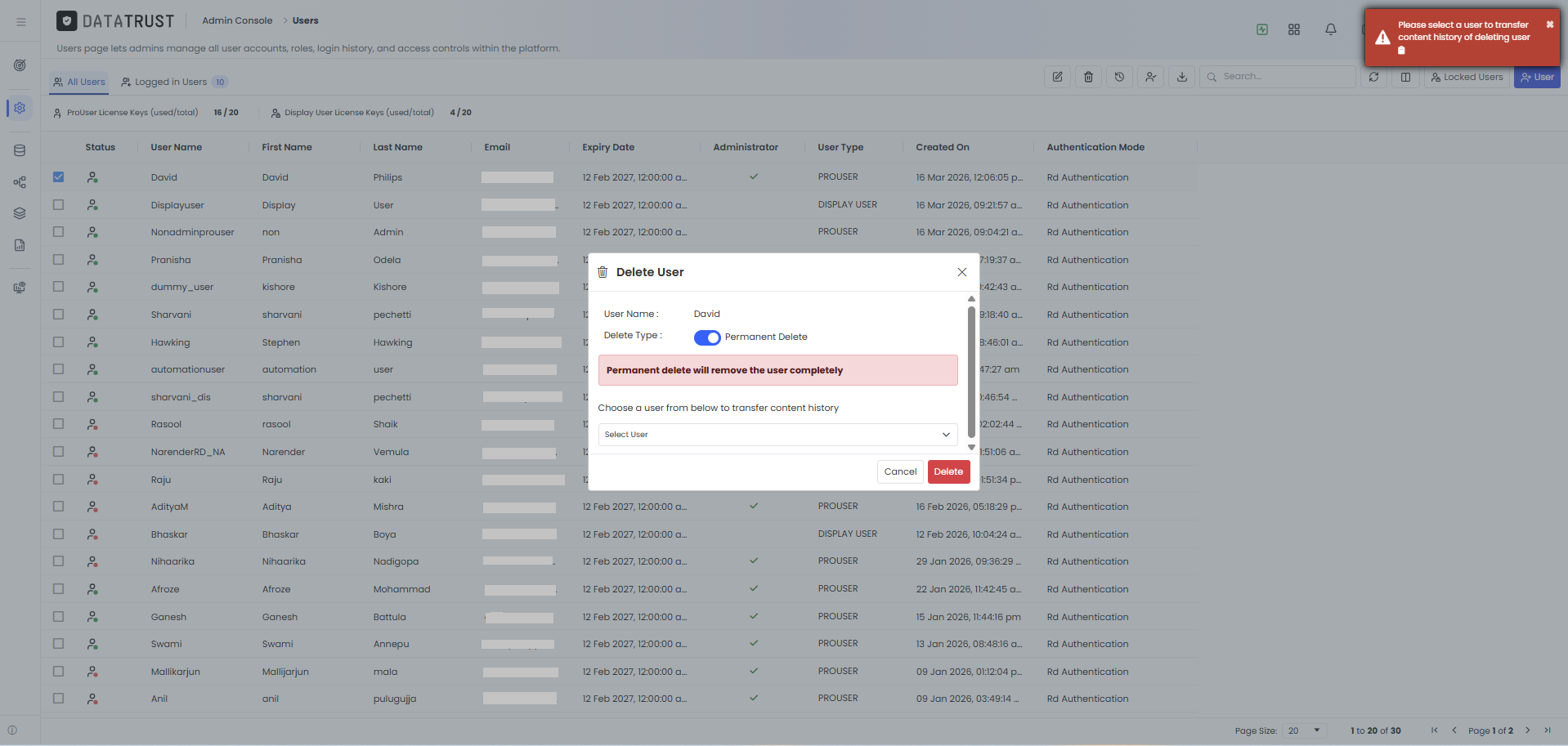Toggle the Permanent Delete switch
The height and width of the screenshot is (746, 1568).
[x=707, y=337]
